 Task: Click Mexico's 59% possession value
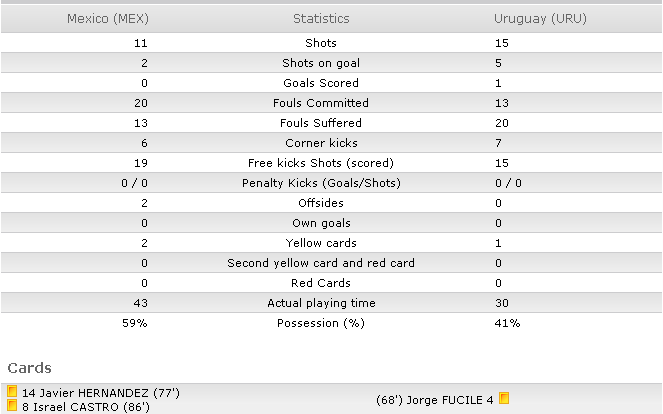pos(135,323)
